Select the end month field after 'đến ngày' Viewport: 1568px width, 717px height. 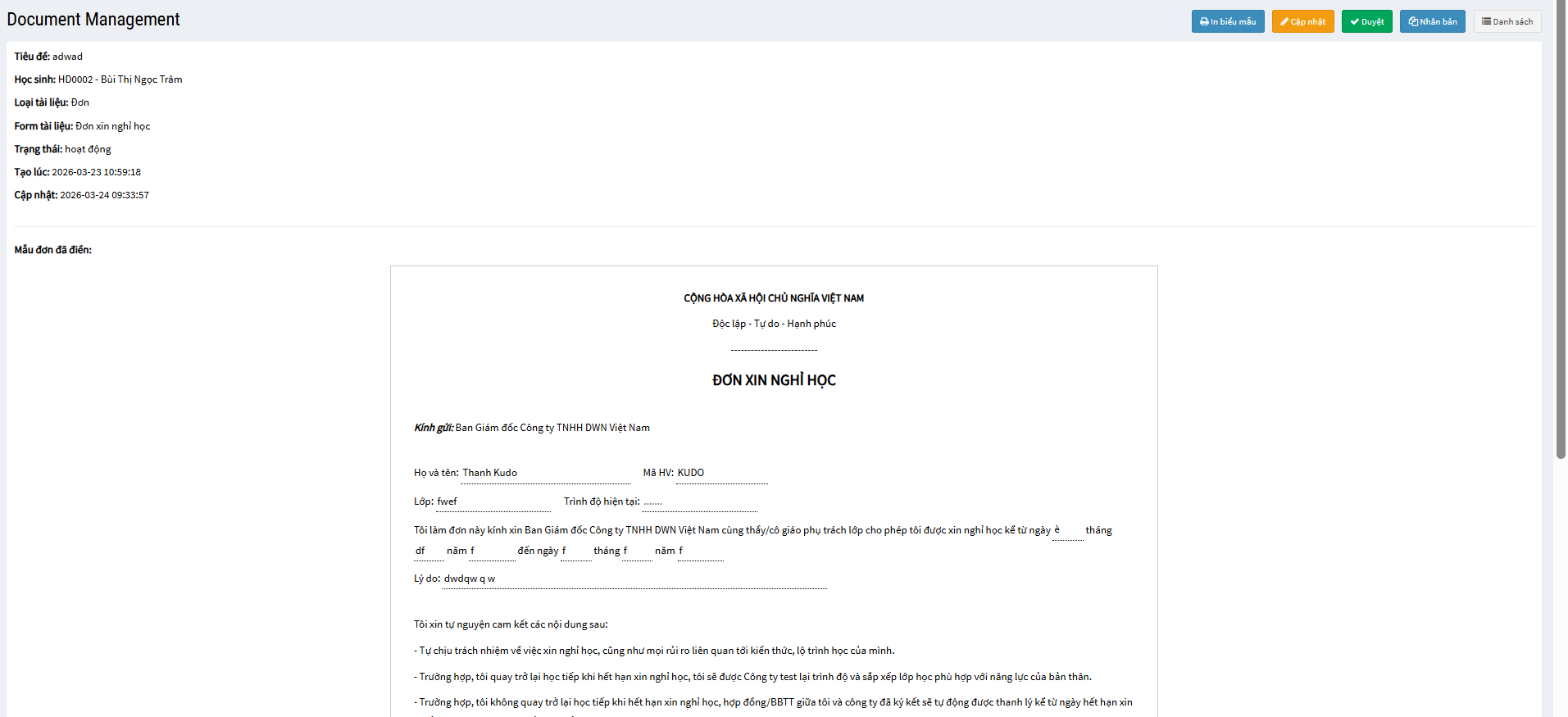tap(636, 551)
